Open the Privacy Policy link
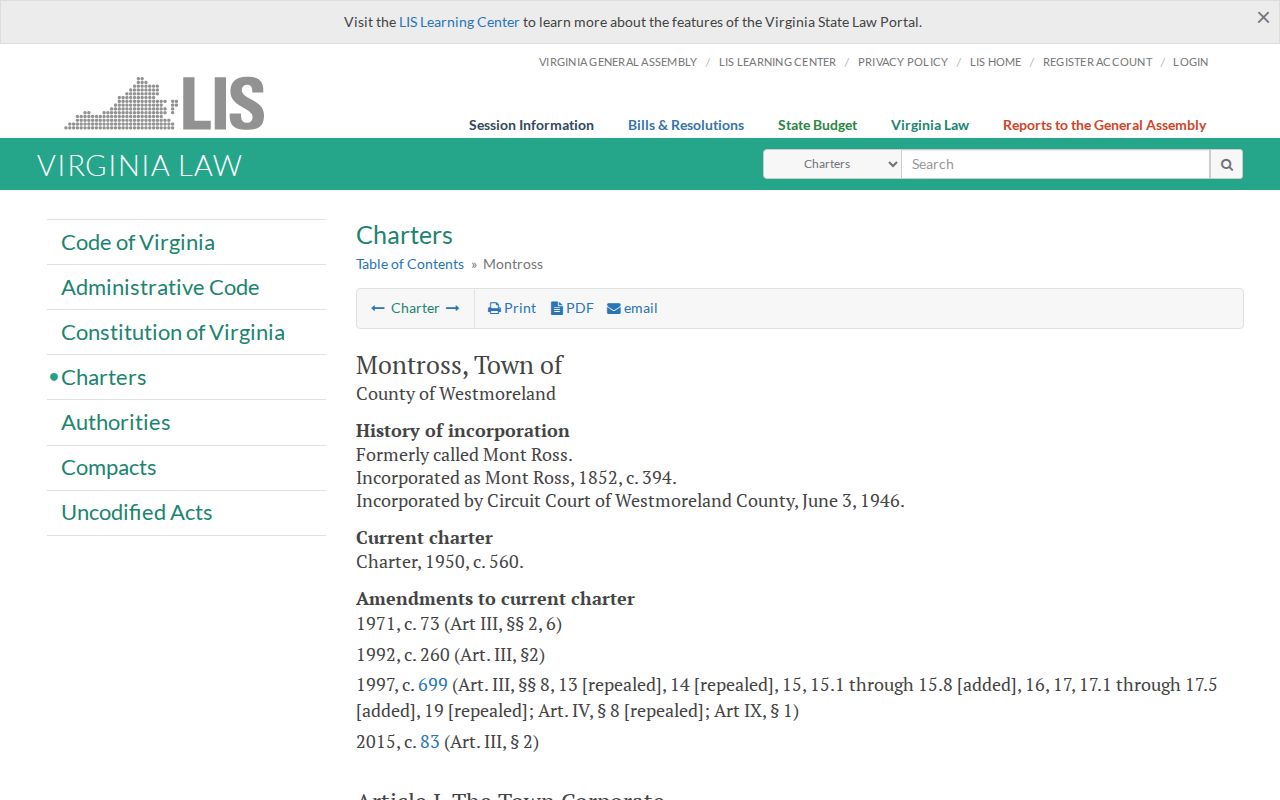 click(x=902, y=62)
